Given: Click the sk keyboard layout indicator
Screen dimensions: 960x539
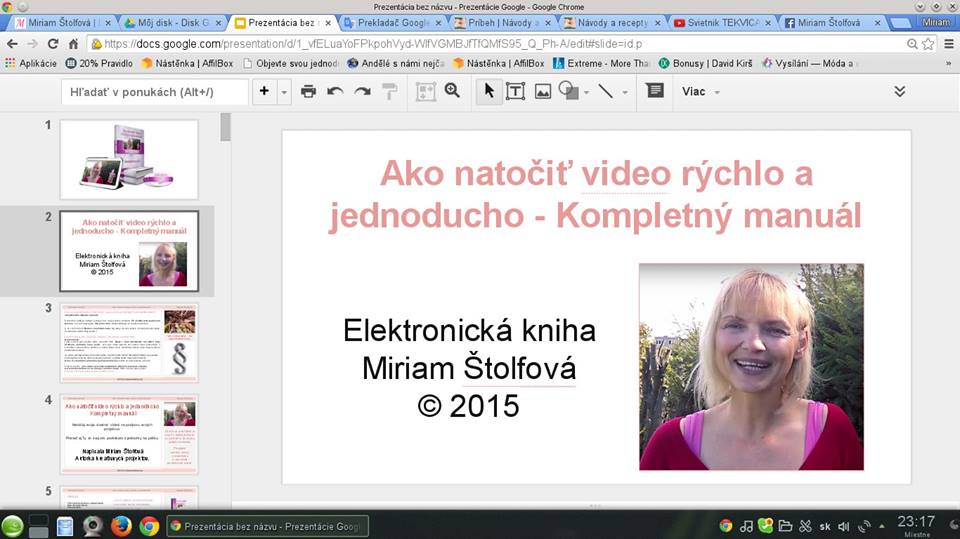Looking at the screenshot, I should (825, 526).
